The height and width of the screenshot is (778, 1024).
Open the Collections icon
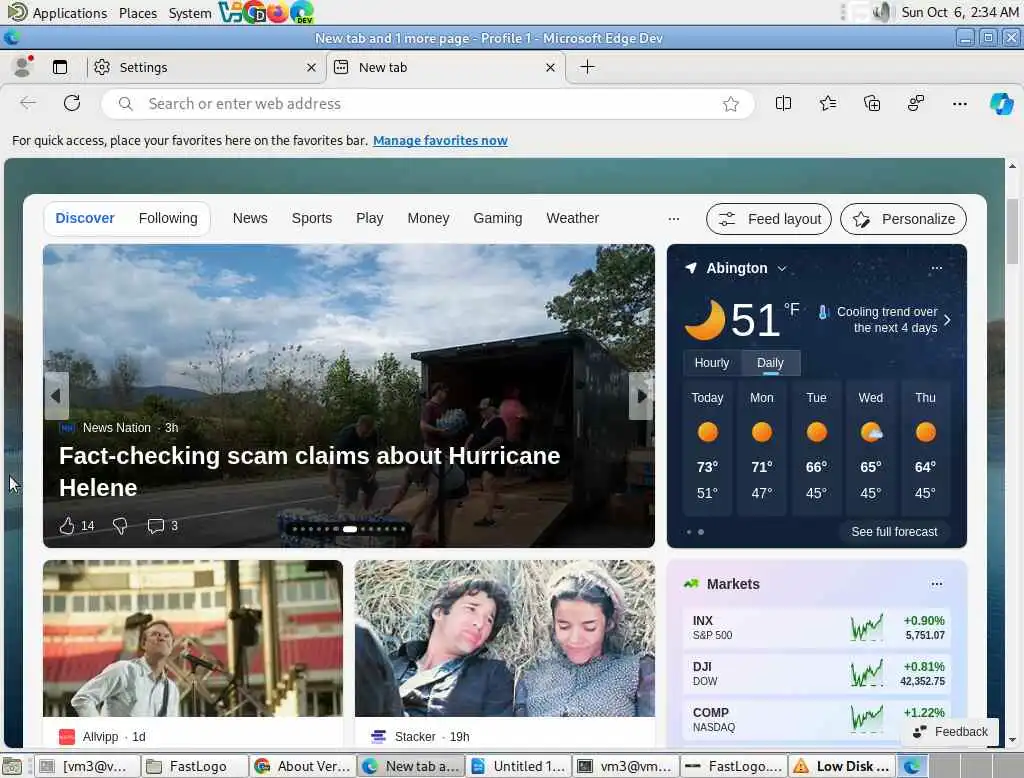(x=872, y=103)
